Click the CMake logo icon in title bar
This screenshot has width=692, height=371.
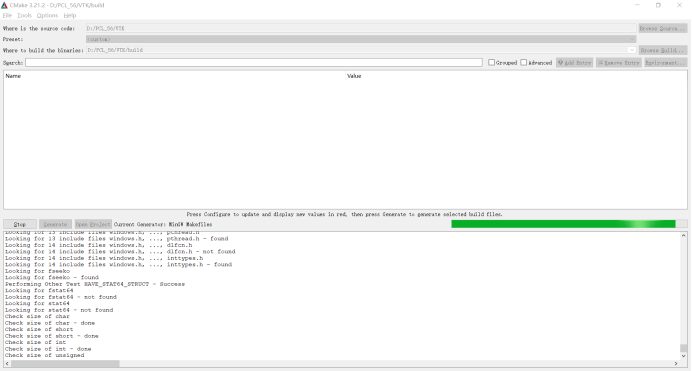click(x=4, y=5)
